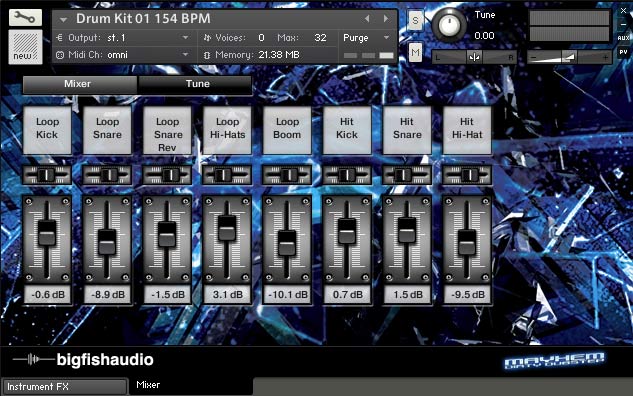Screen dimensions: 633x396
Task: Toggle the AUX sends panel
Action: (623, 38)
